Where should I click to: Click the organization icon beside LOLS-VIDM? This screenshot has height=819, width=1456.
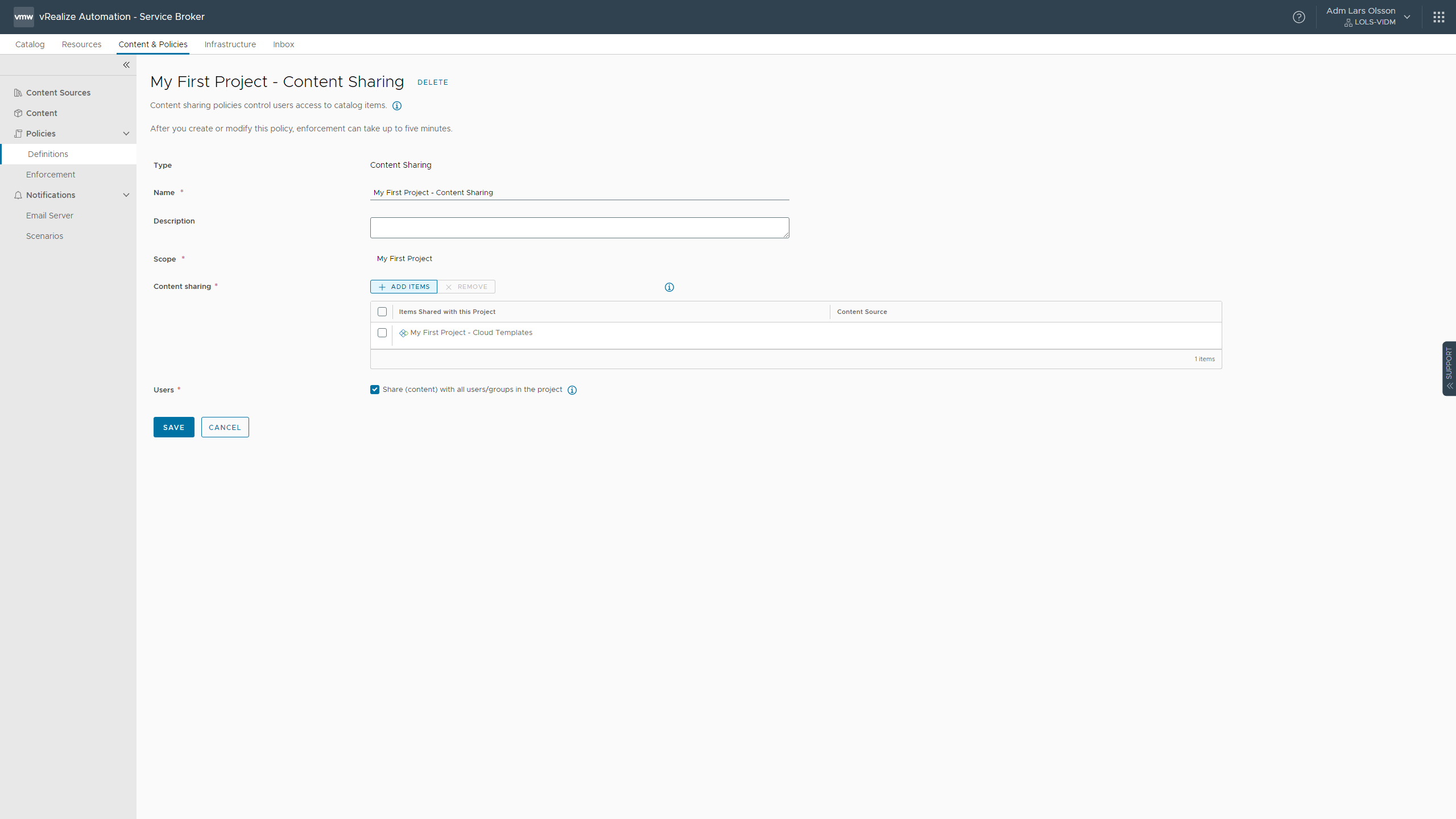(x=1348, y=23)
